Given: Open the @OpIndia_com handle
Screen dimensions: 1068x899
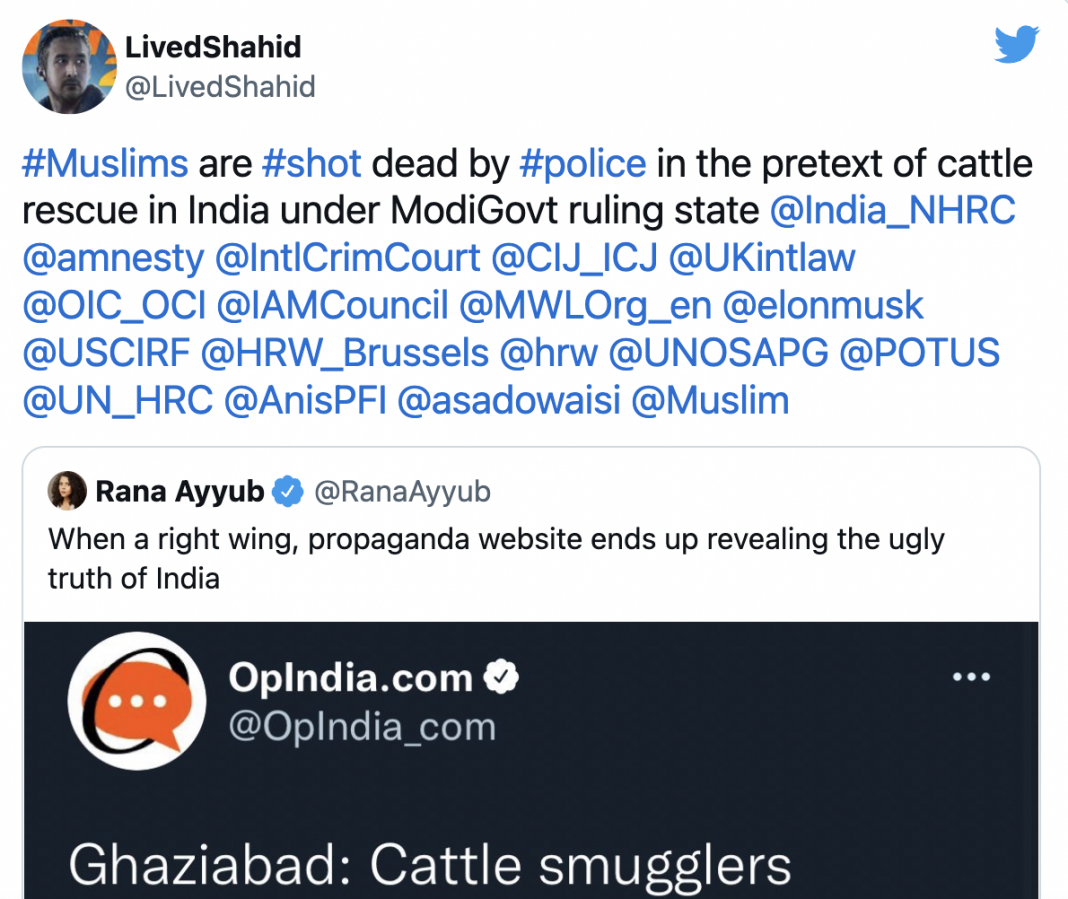Looking at the screenshot, I should coord(362,727).
